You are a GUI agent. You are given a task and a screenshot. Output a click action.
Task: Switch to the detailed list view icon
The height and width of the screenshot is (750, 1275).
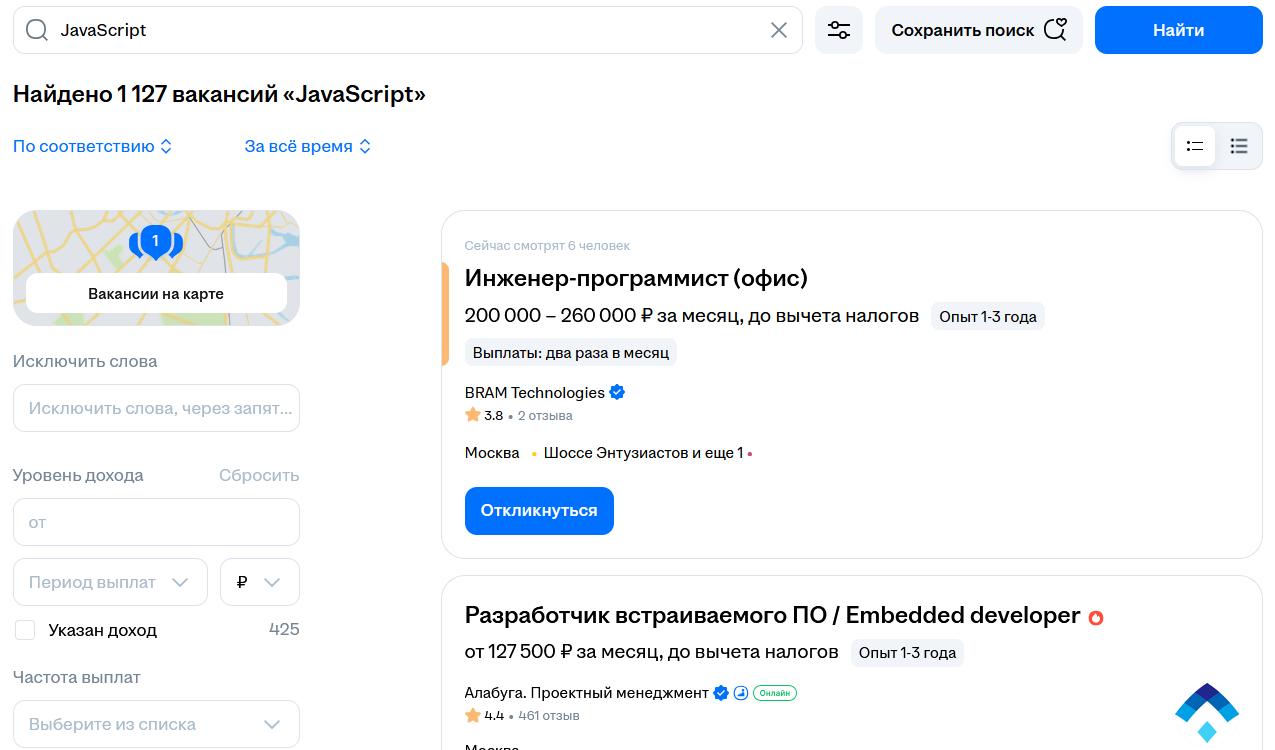pyautogui.click(x=1238, y=145)
